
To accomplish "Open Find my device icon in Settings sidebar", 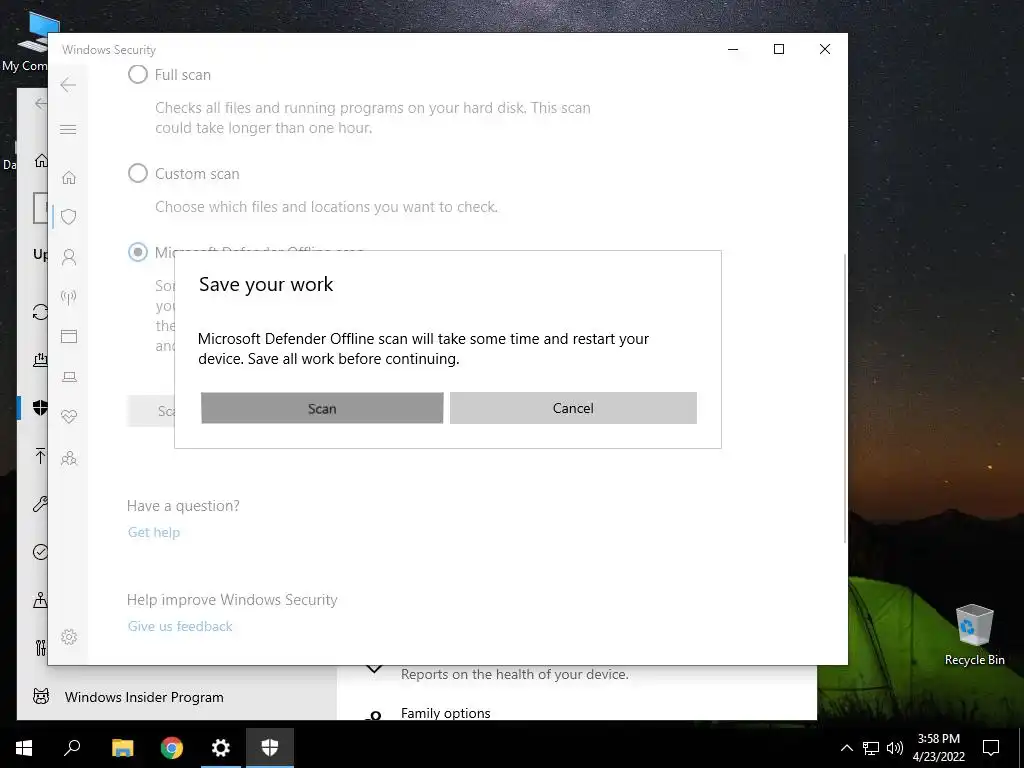I will click(40, 600).
